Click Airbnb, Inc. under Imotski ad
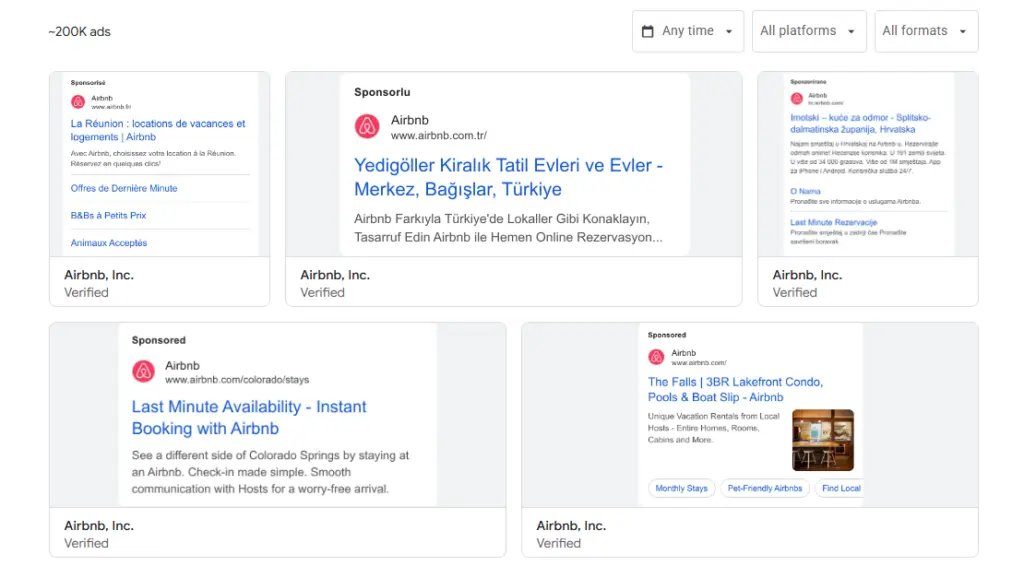The width and height of the screenshot is (1024, 566). (807, 275)
